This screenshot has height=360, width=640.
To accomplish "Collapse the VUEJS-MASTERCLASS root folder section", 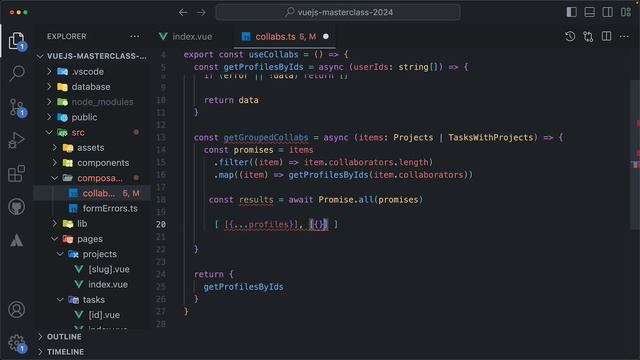I will [92, 56].
